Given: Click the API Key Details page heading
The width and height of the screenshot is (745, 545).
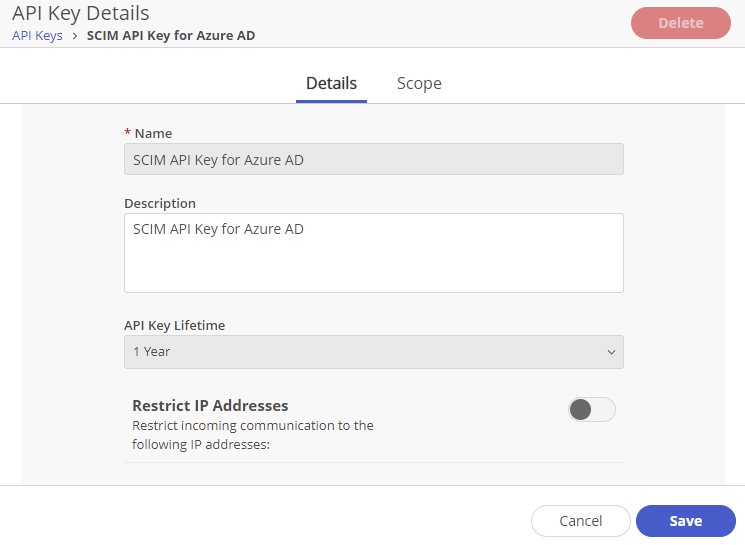Looking at the screenshot, I should pyautogui.click(x=80, y=13).
